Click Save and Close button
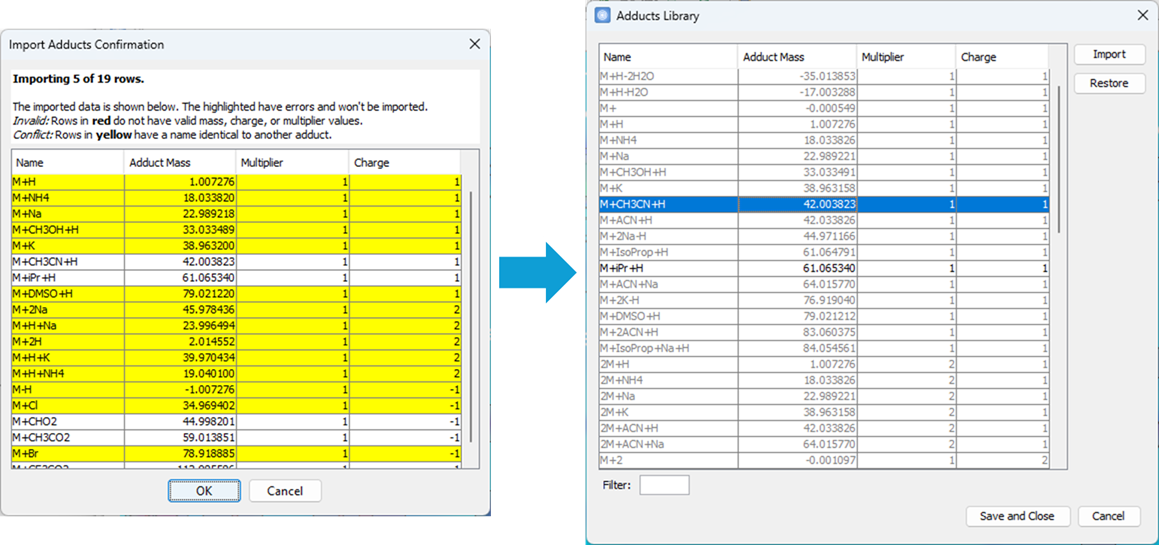This screenshot has width=1159, height=545. (1017, 516)
